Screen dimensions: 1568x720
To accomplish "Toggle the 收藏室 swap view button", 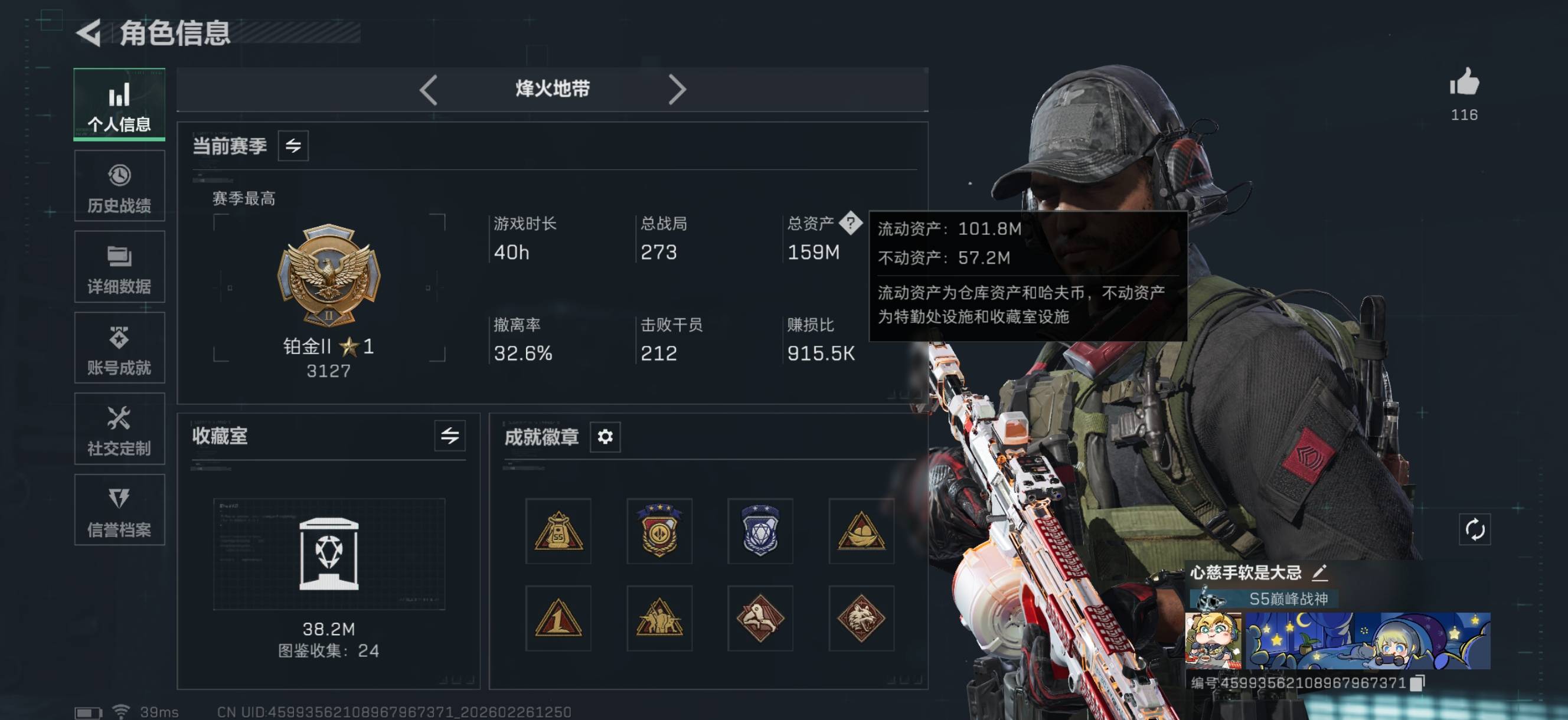I will [x=450, y=436].
